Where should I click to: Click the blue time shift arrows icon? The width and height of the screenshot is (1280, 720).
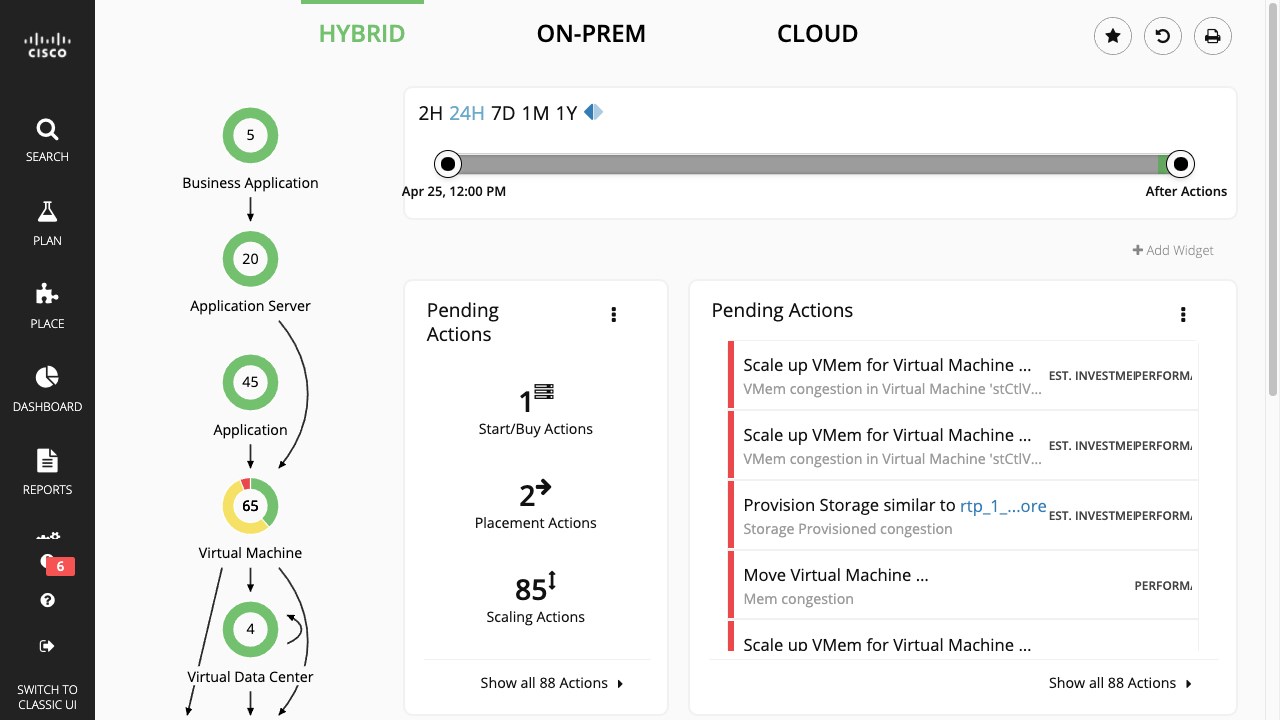(594, 112)
